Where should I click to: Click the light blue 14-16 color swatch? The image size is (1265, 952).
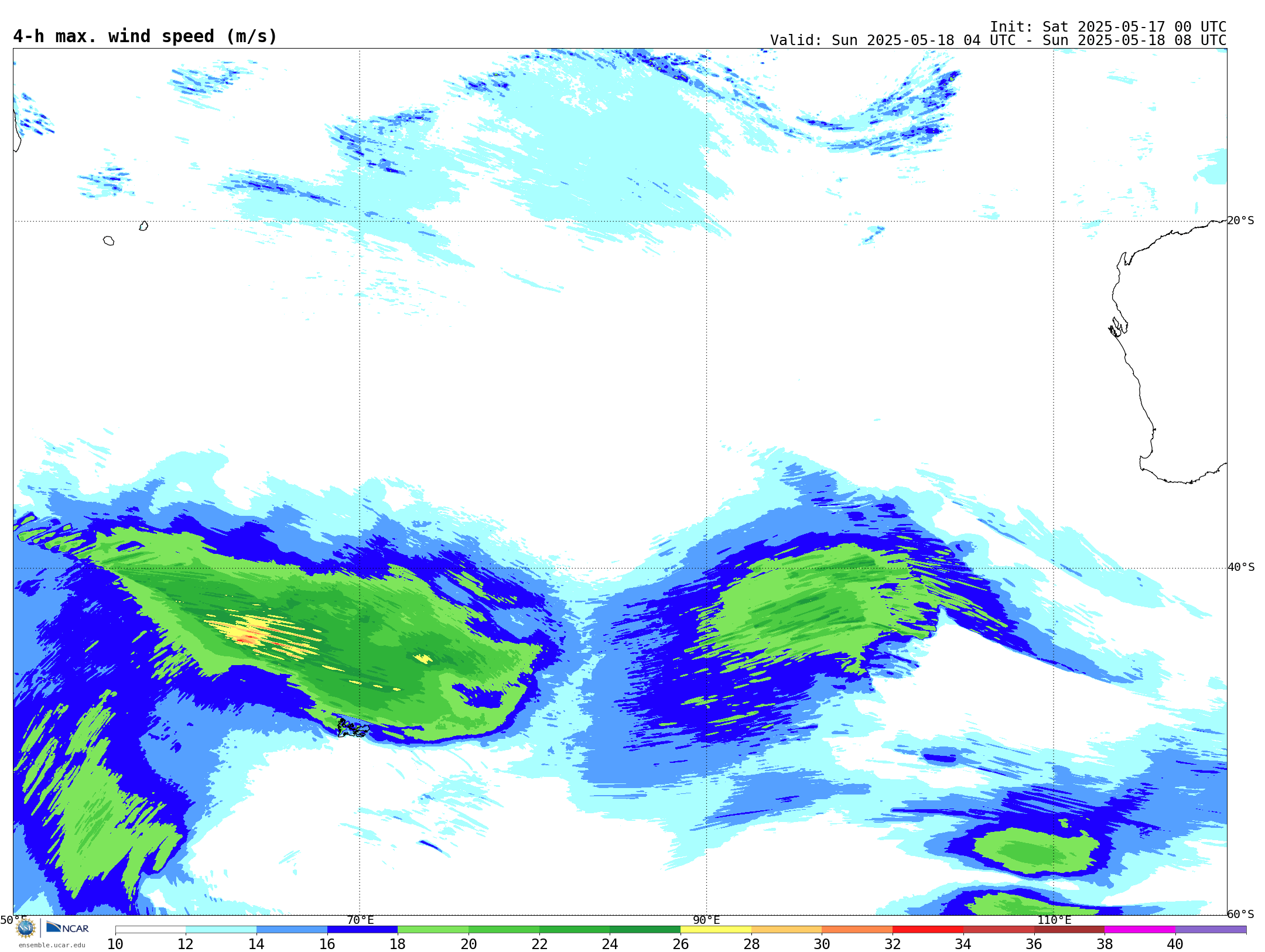[292, 929]
